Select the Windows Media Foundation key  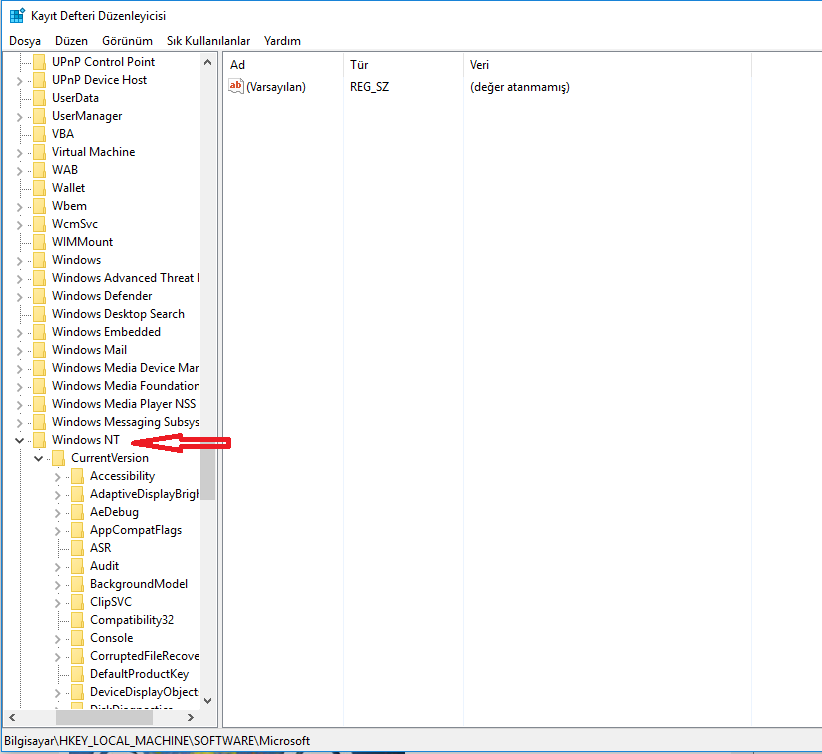point(125,386)
